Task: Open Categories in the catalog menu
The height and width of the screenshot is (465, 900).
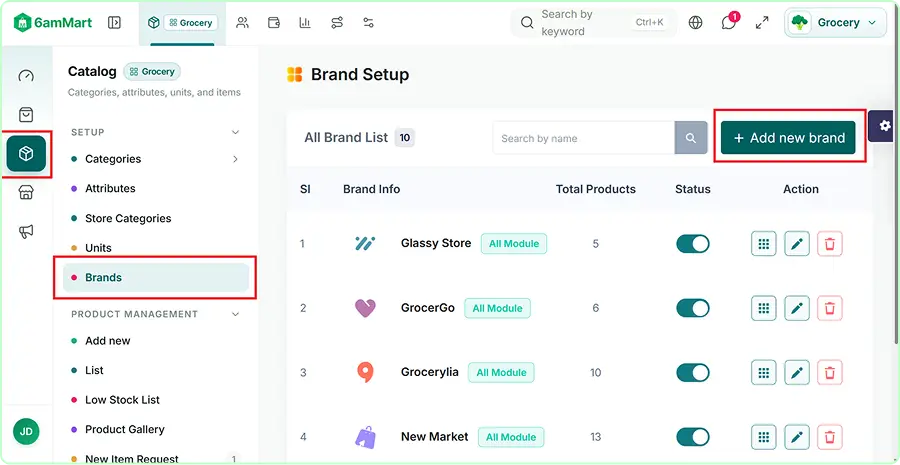Action: 113,159
